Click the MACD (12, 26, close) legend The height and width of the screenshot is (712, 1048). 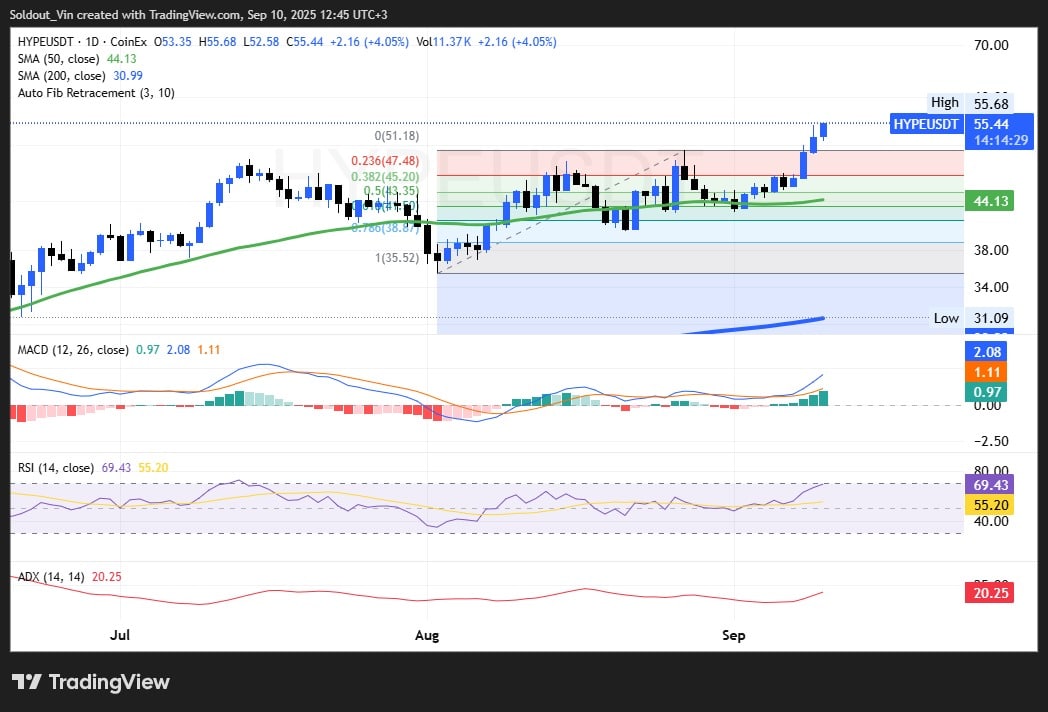tap(73, 350)
